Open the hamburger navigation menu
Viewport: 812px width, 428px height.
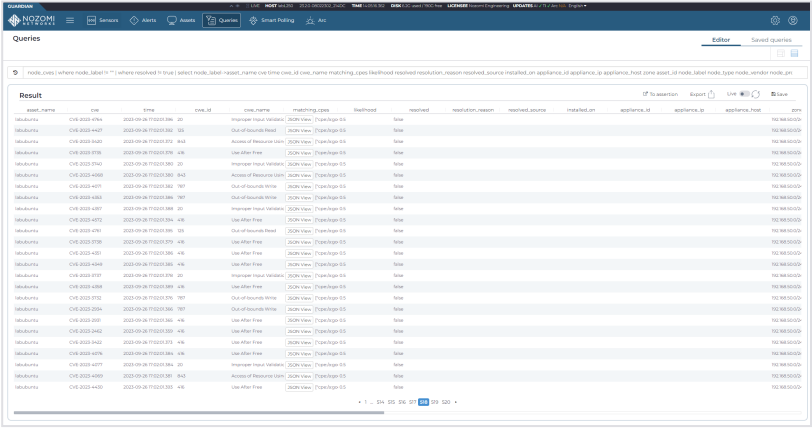coord(70,20)
